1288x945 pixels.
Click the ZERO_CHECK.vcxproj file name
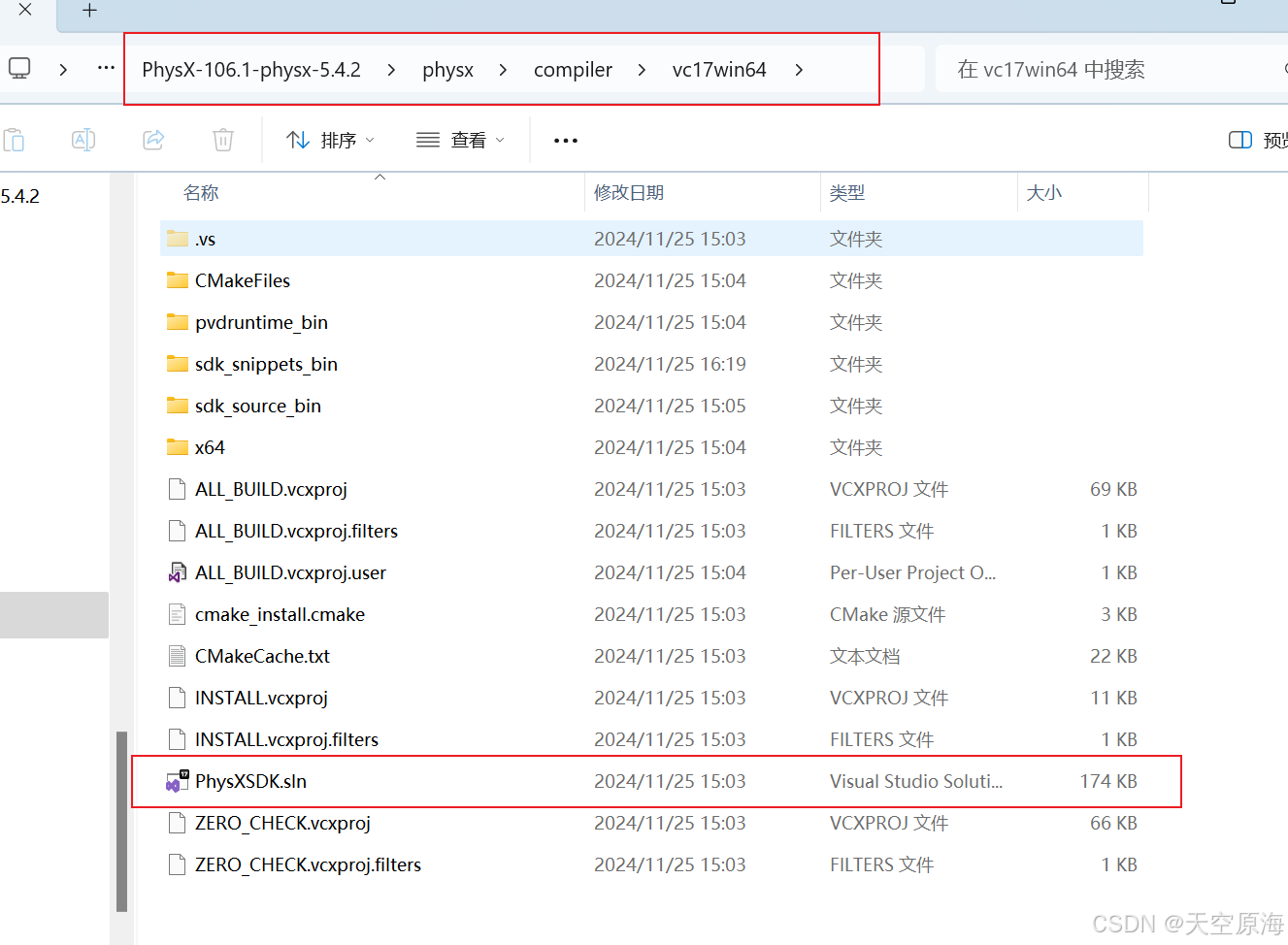(x=282, y=823)
